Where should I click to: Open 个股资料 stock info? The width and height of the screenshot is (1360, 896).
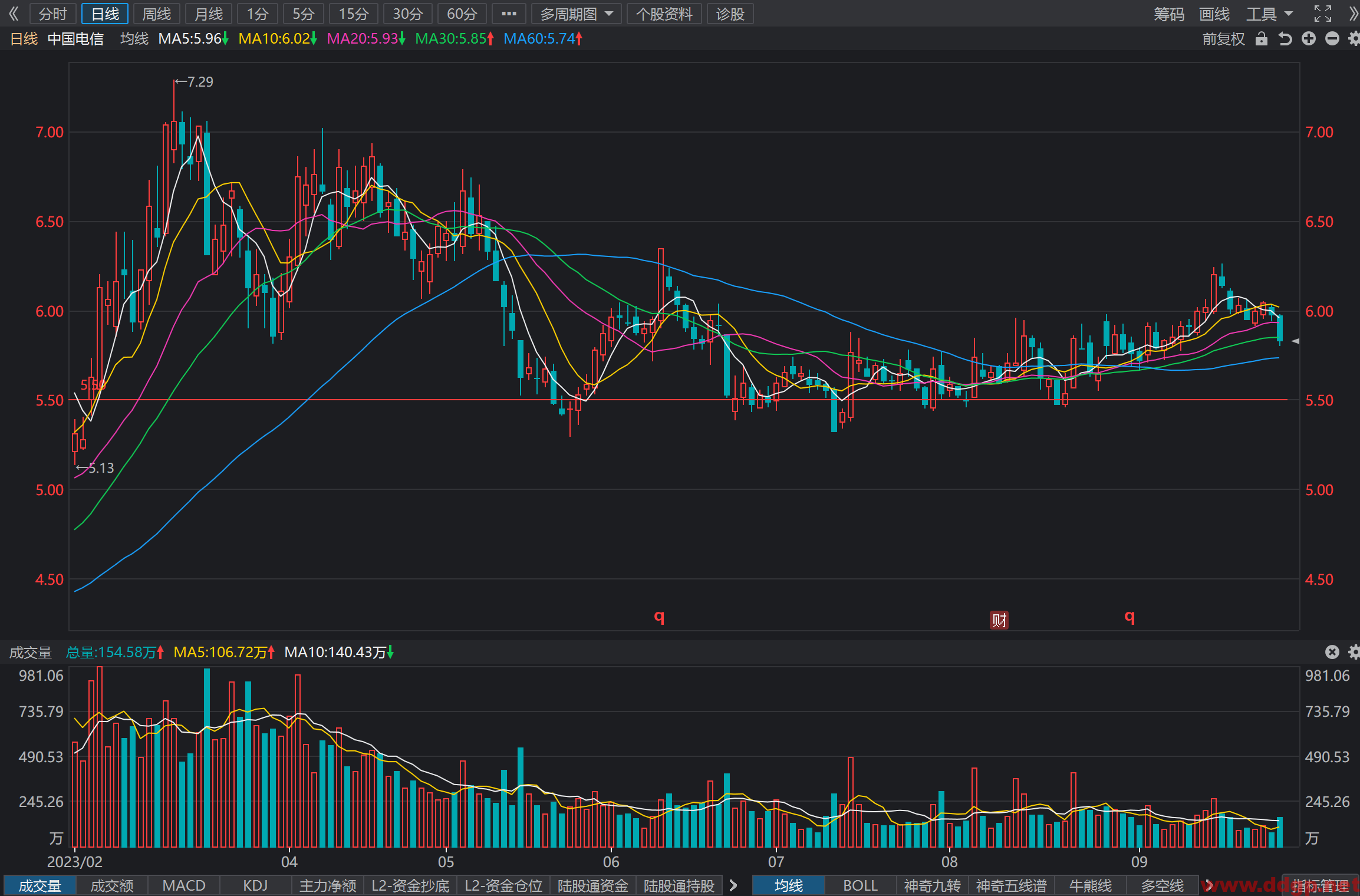coord(664,14)
